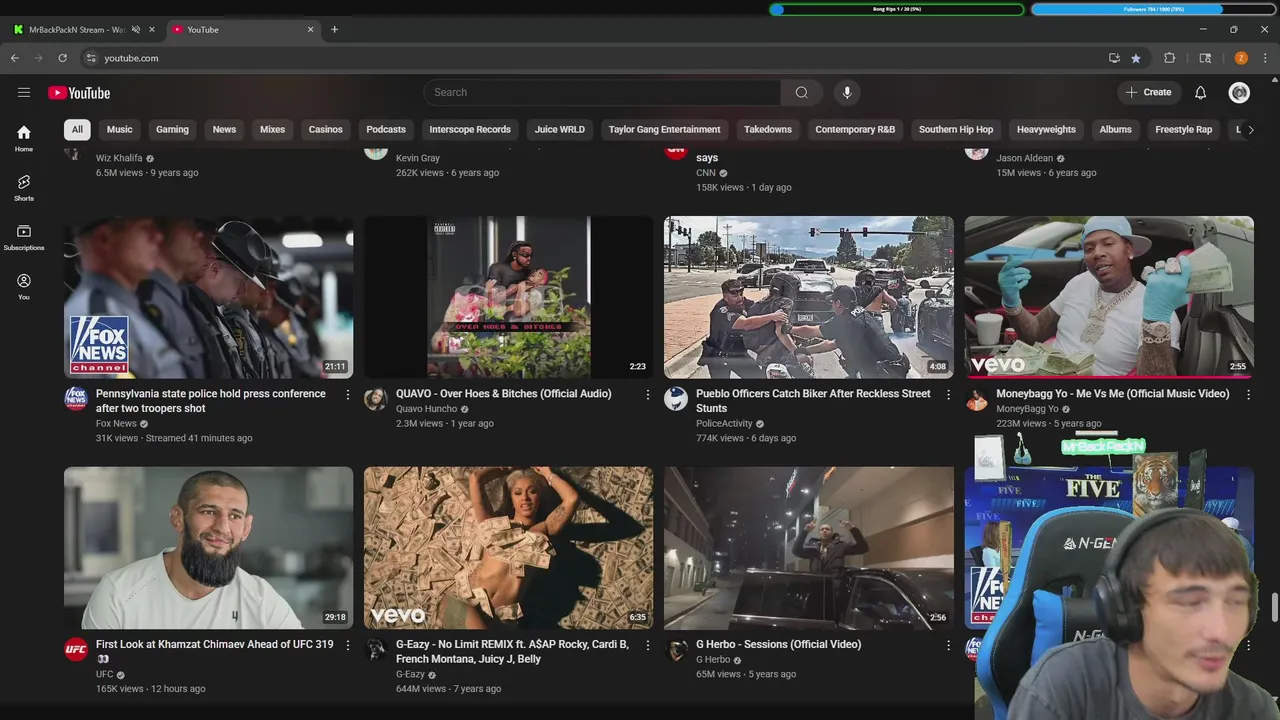
Task: Open options menu for the QUAVO video
Action: [x=648, y=395]
